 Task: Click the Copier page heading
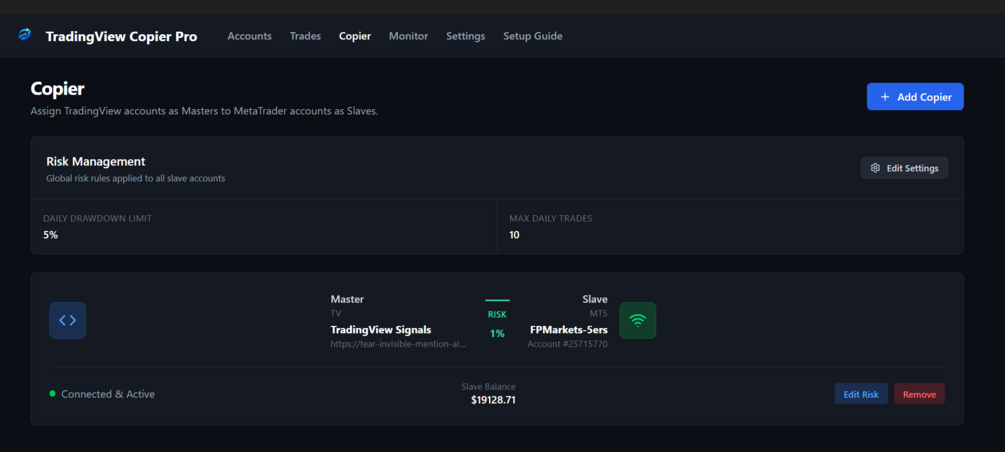point(58,89)
